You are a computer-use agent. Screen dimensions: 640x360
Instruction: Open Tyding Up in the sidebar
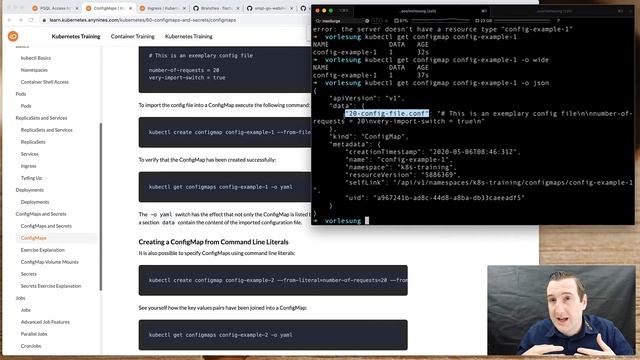tap(31, 178)
